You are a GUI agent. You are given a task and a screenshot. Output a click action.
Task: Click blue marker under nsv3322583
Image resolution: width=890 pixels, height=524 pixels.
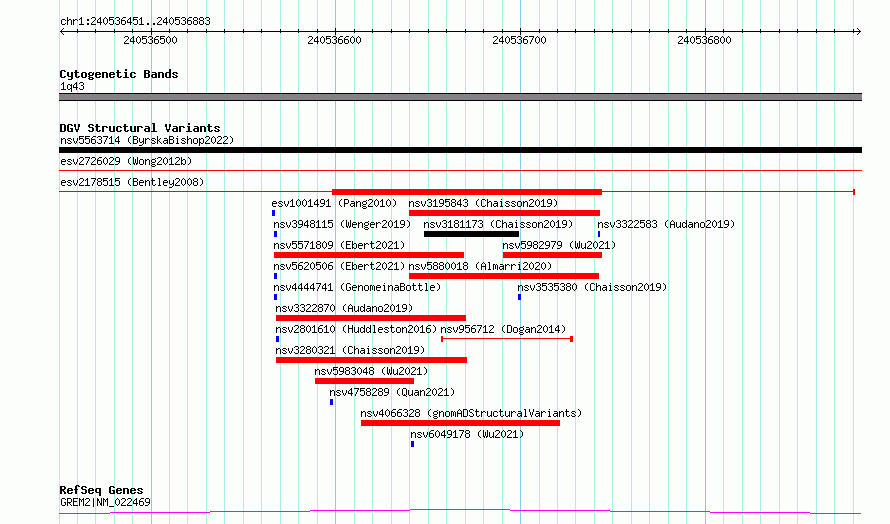click(599, 234)
